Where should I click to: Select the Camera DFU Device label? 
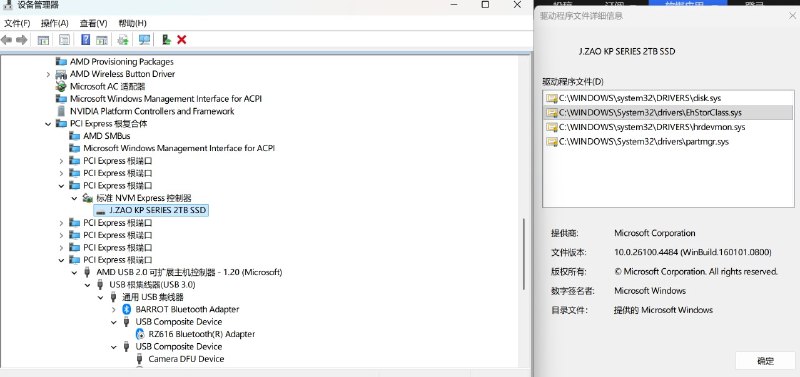click(x=186, y=359)
